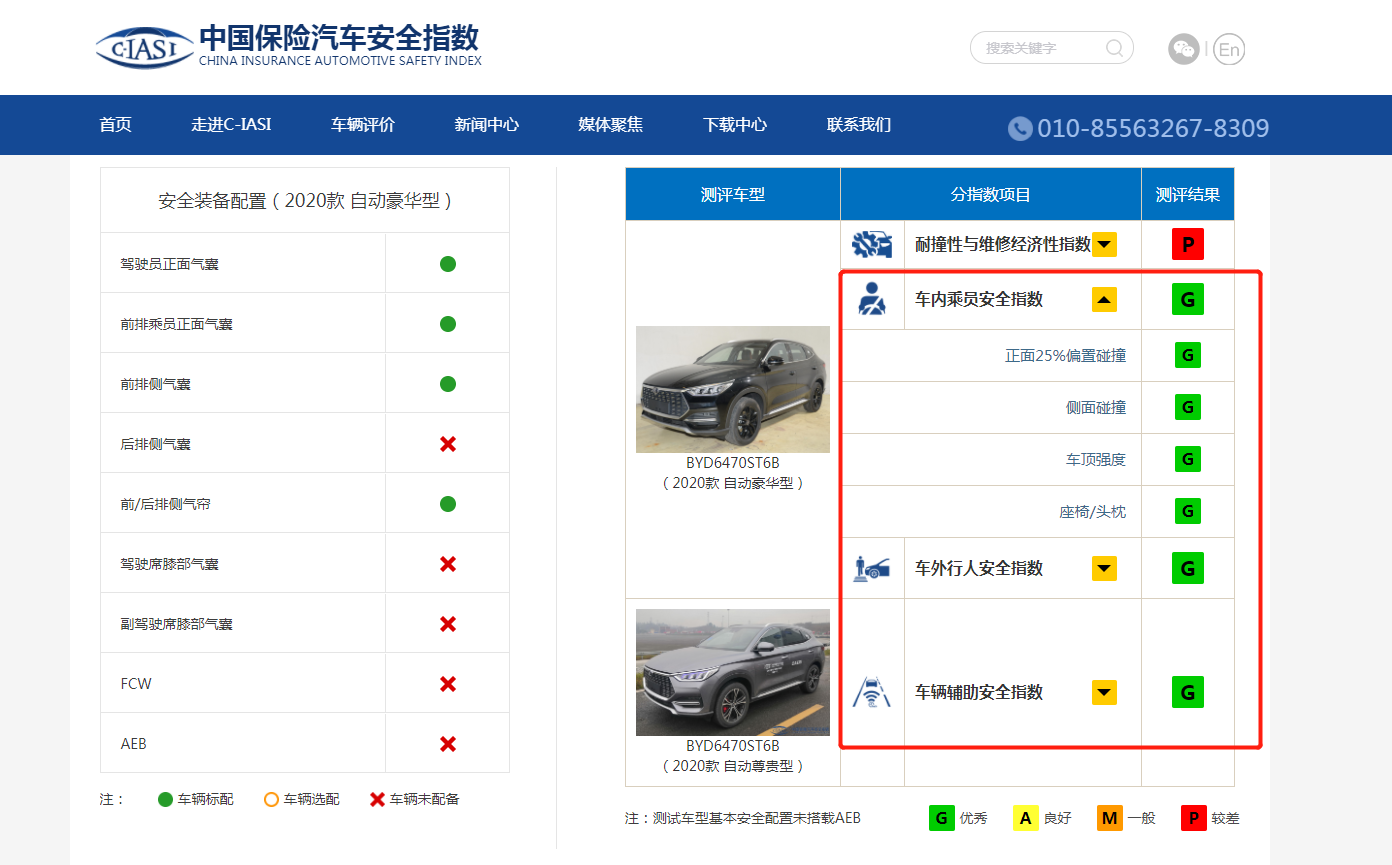Click the crashworthiness and repair economy icon
1392x865 pixels.
point(872,244)
